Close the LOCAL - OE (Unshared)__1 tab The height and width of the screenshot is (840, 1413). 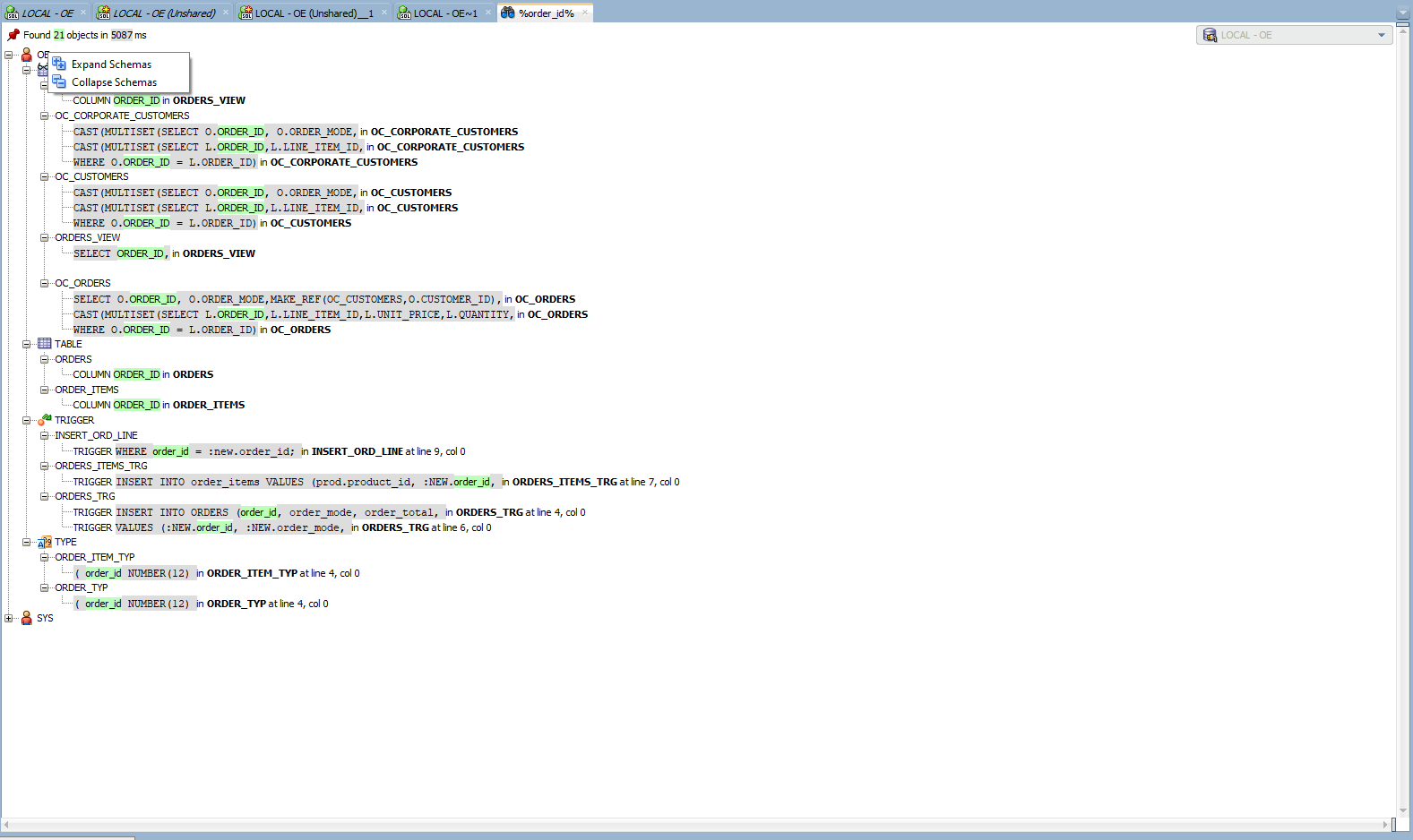coord(384,13)
